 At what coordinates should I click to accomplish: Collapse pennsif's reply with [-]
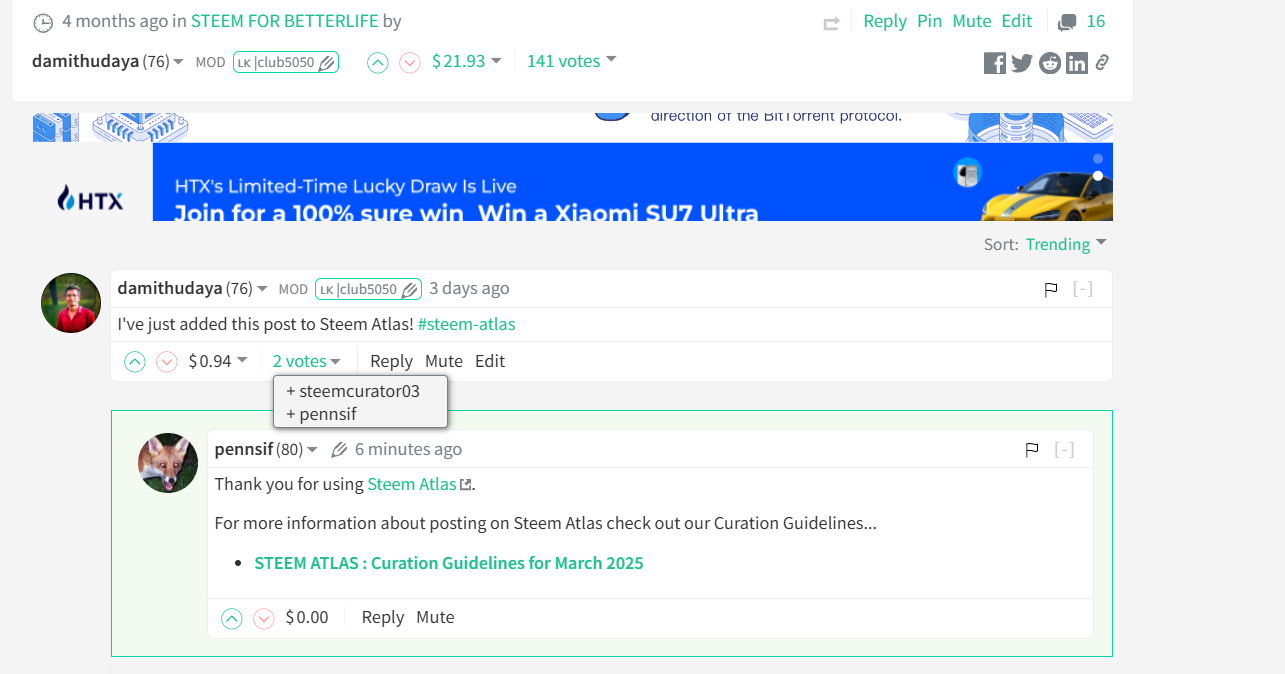click(x=1064, y=449)
